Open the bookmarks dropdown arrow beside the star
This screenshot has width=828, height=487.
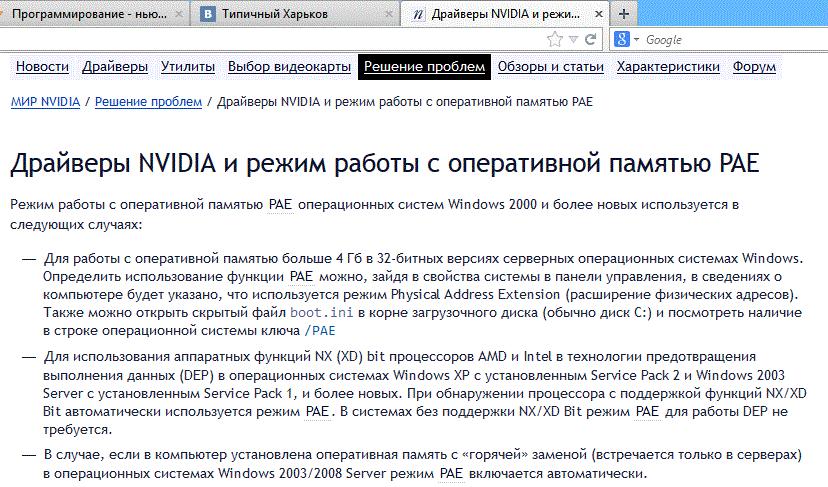[573, 40]
